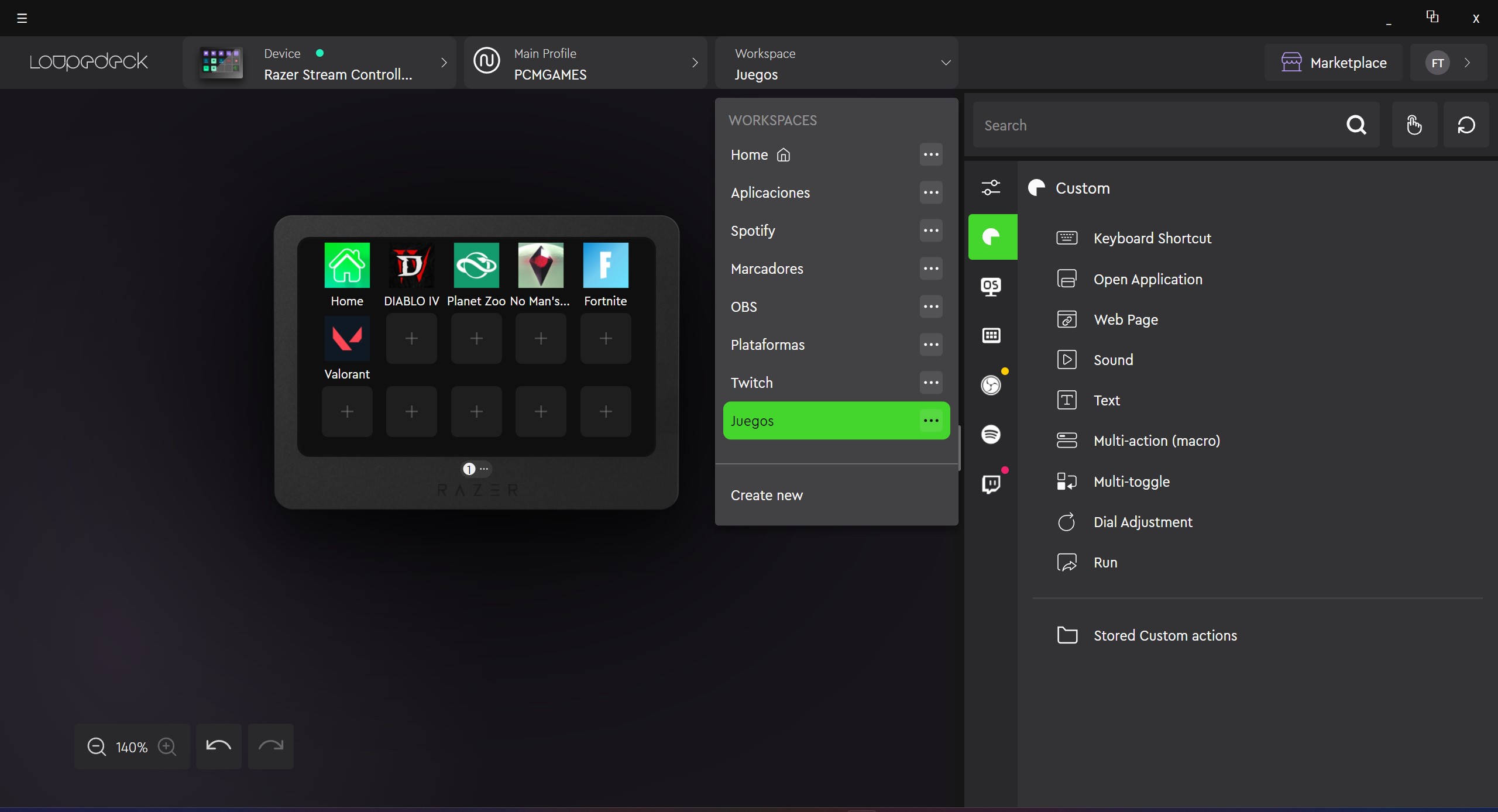Click the Keyboard Shortcut custom action icon

(1066, 239)
